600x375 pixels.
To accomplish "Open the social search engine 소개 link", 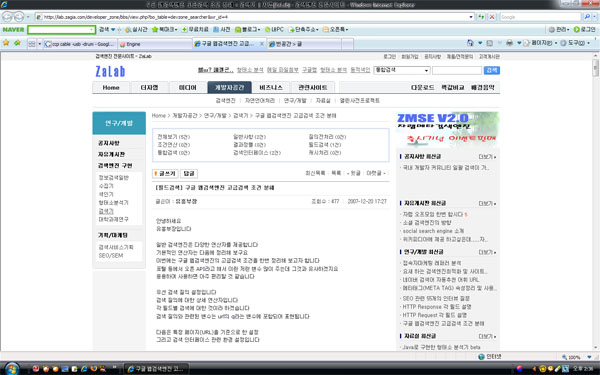I will point(433,231).
